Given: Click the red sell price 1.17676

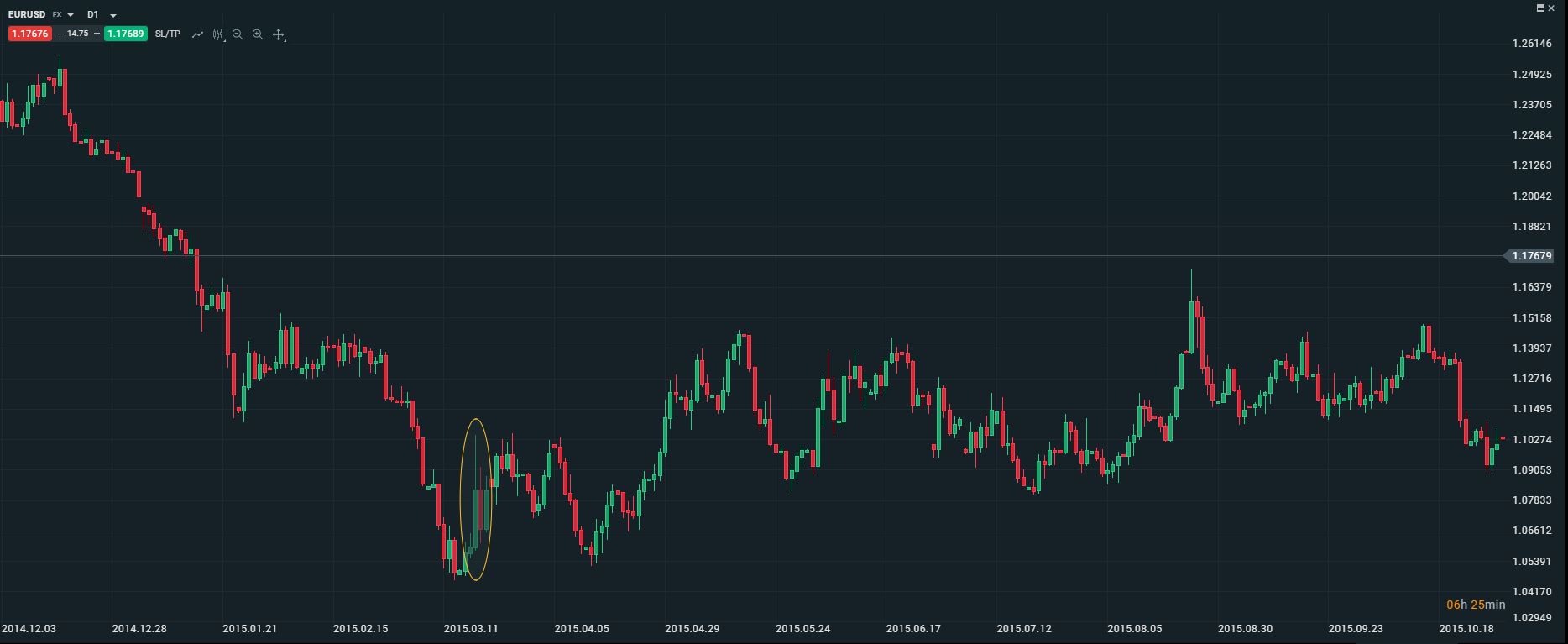Looking at the screenshot, I should [x=30, y=34].
